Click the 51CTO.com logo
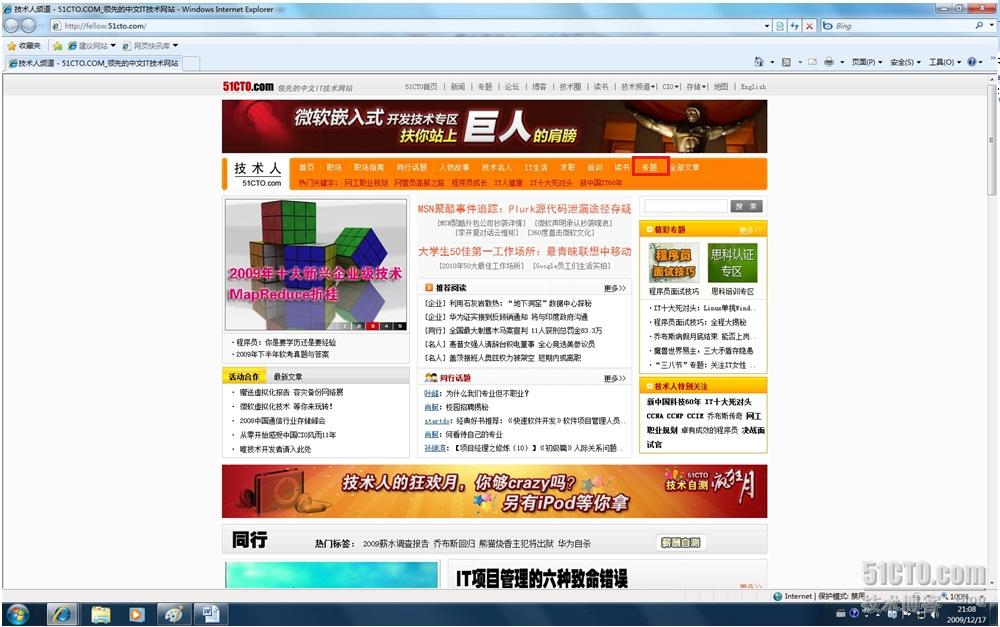Viewport: 1000px width, 627px height. (248, 87)
